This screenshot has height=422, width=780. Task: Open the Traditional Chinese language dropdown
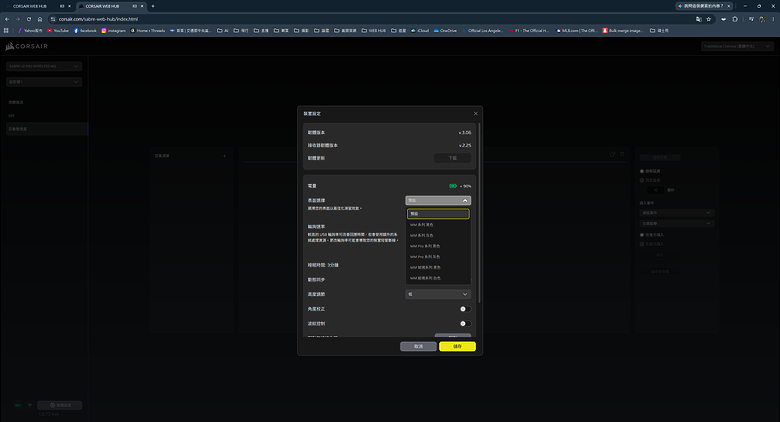(x=737, y=46)
